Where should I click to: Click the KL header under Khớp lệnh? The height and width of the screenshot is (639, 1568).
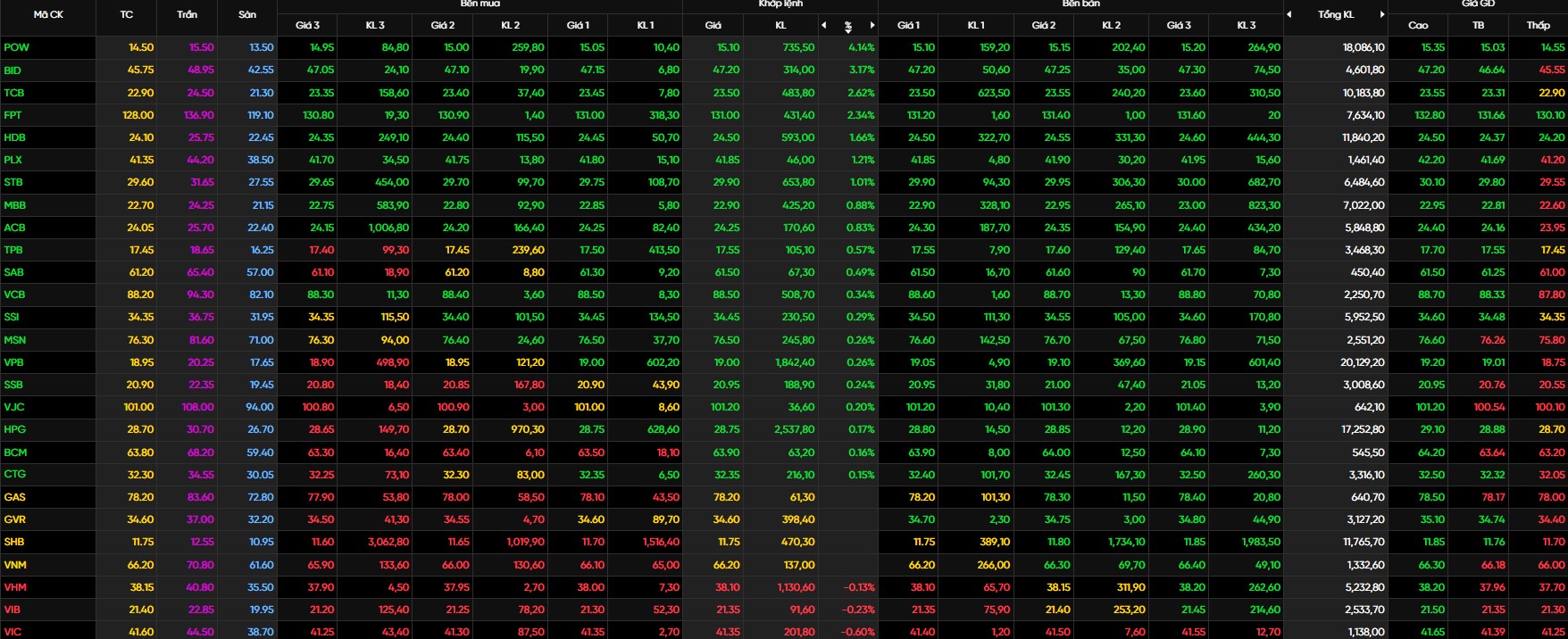pos(780,25)
